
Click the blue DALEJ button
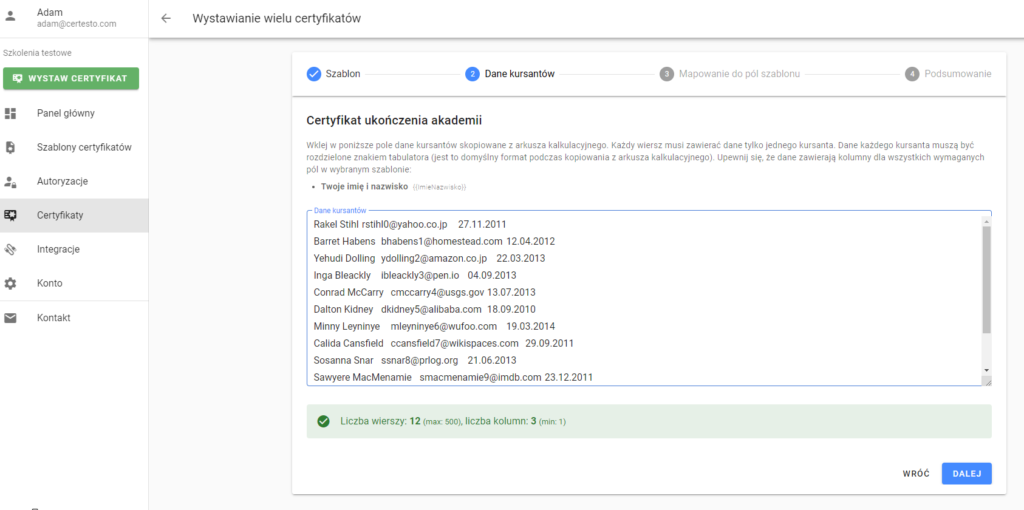click(x=967, y=474)
